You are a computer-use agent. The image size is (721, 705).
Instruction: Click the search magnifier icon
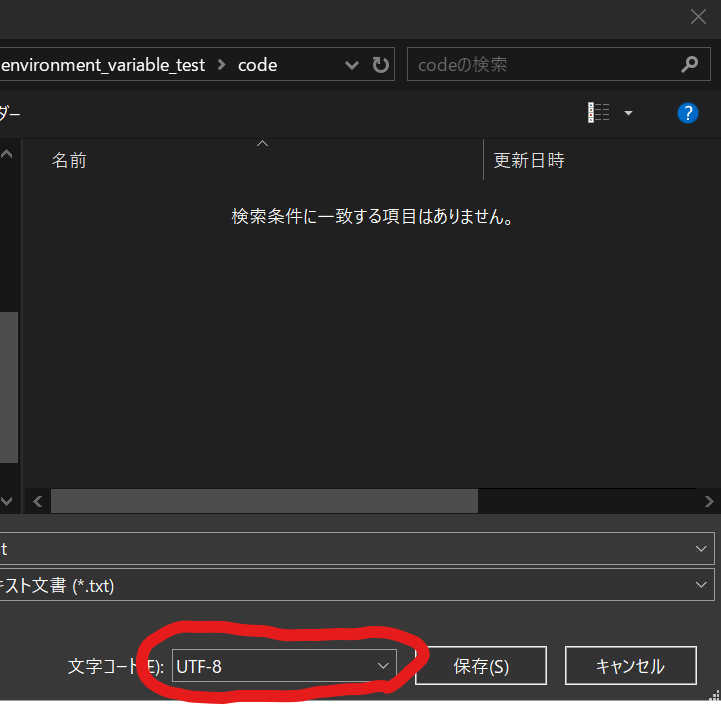(x=689, y=64)
